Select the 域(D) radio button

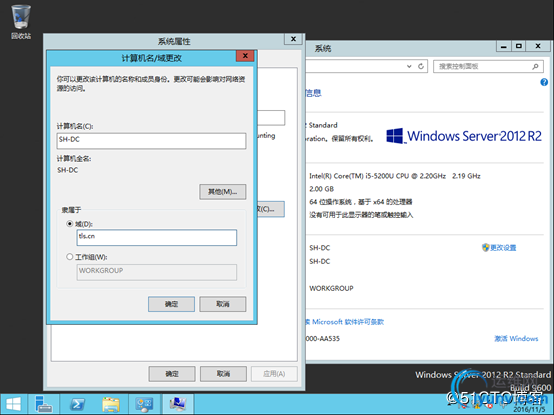tap(70, 224)
